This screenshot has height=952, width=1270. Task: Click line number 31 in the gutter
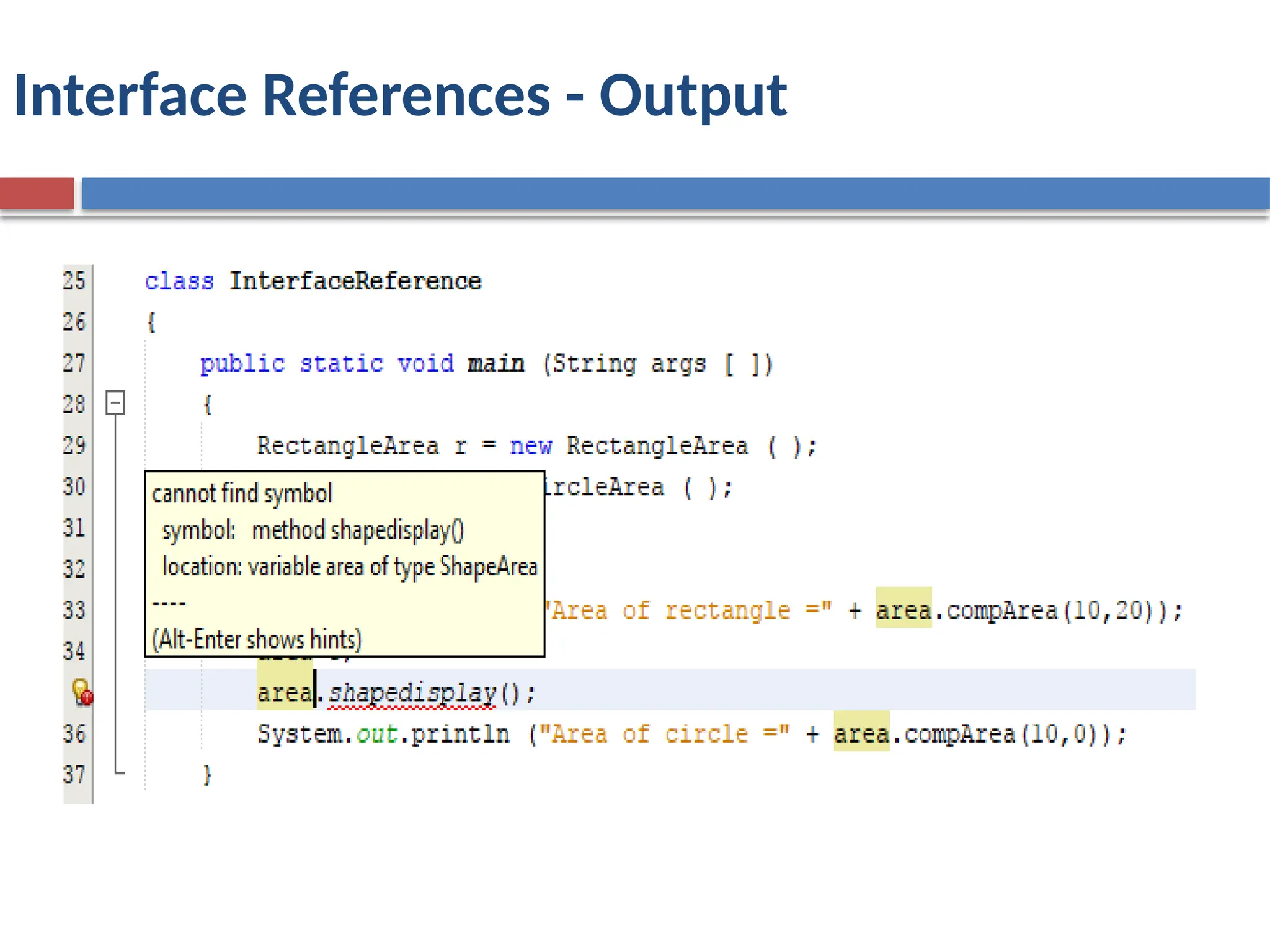pyautogui.click(x=74, y=527)
